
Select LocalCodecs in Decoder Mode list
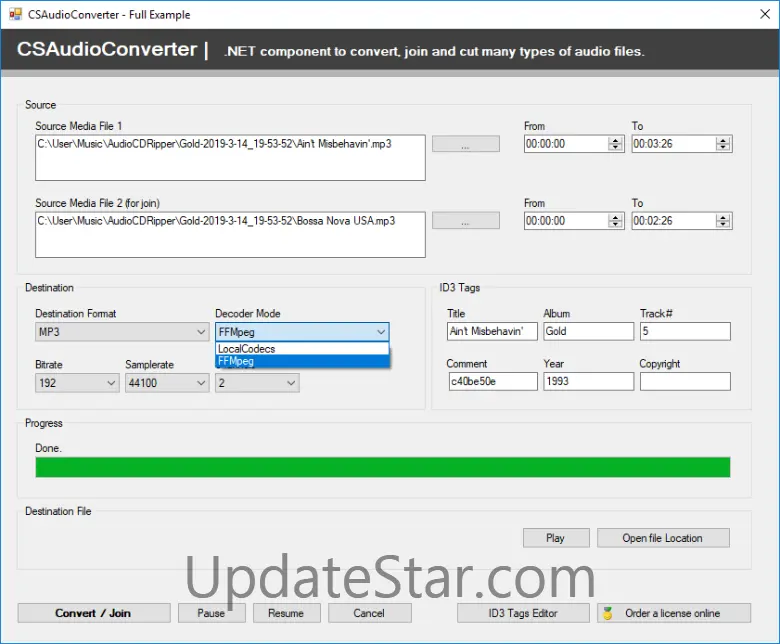click(x=302, y=349)
